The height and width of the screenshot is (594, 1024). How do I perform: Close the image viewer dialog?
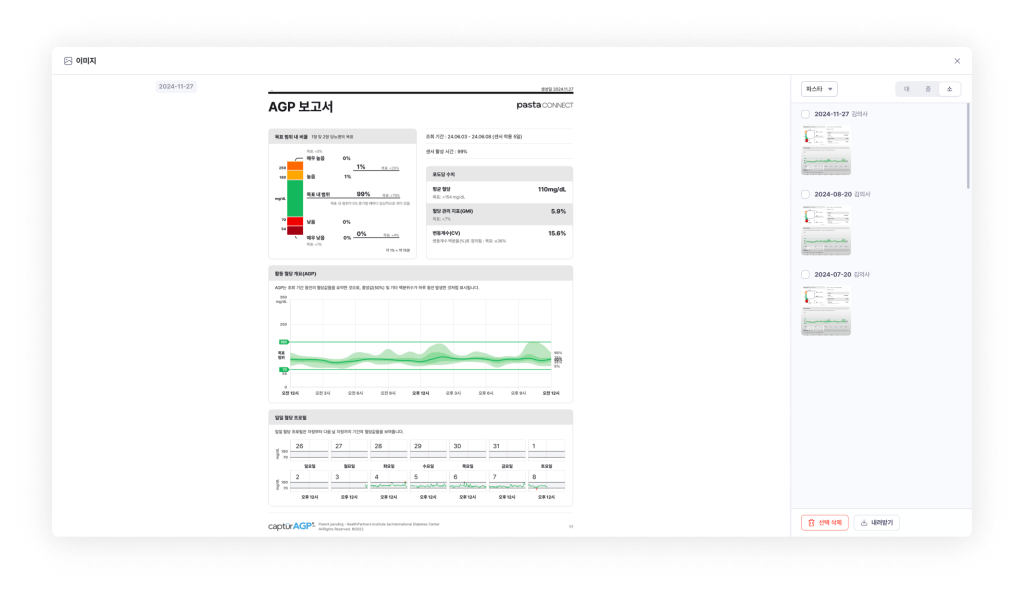(x=957, y=61)
